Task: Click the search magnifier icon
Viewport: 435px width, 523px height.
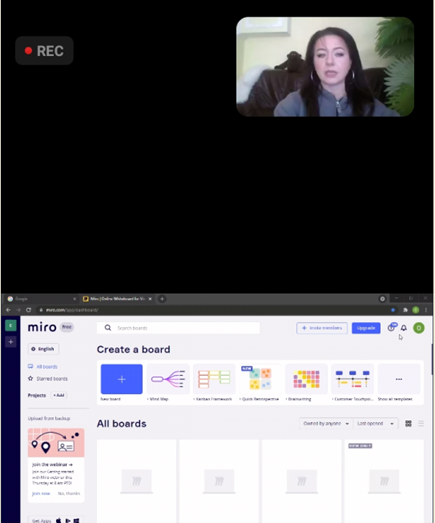Action: pyautogui.click(x=108, y=328)
